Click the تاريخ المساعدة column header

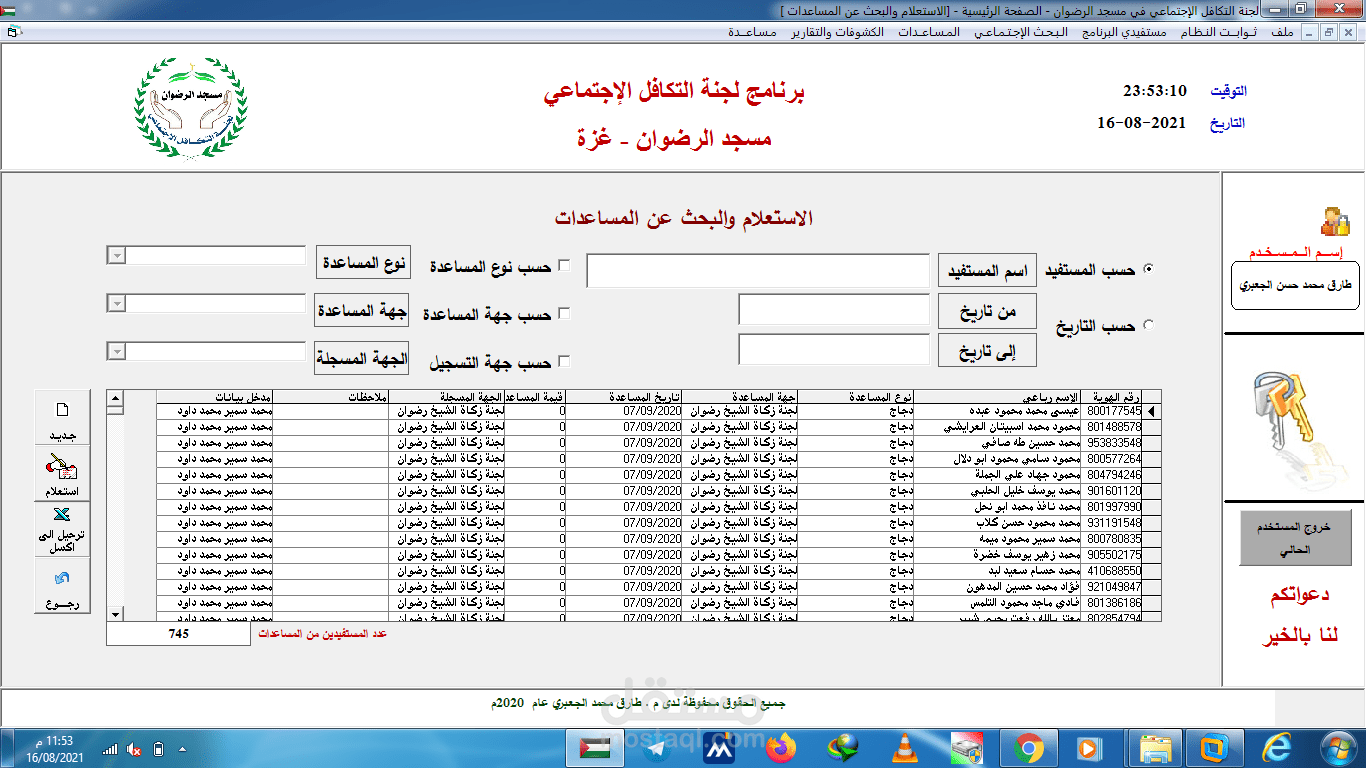(x=624, y=397)
